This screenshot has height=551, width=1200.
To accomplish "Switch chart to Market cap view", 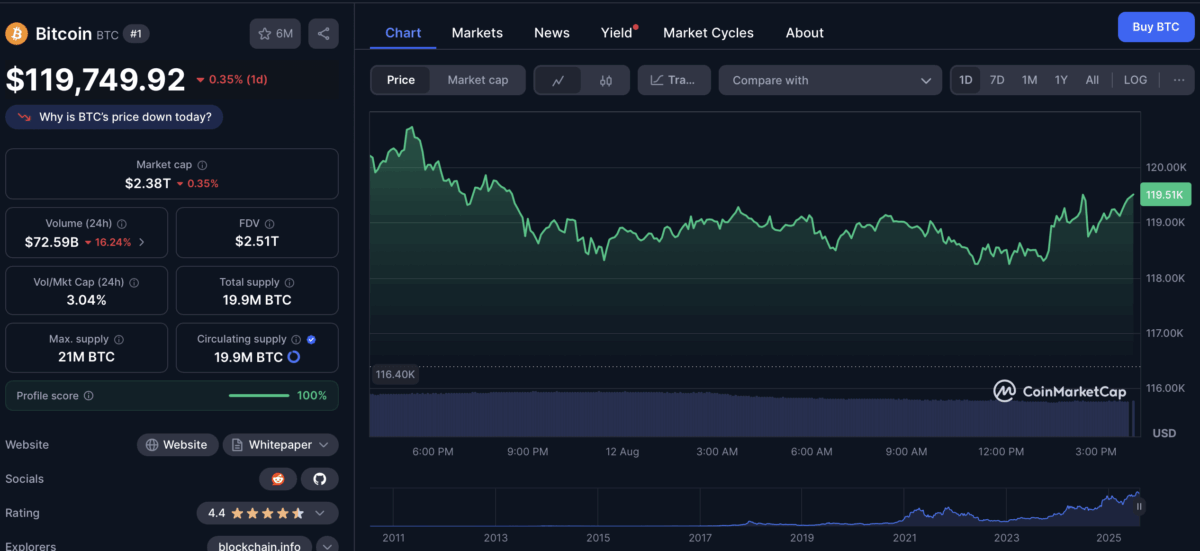I will 478,80.
